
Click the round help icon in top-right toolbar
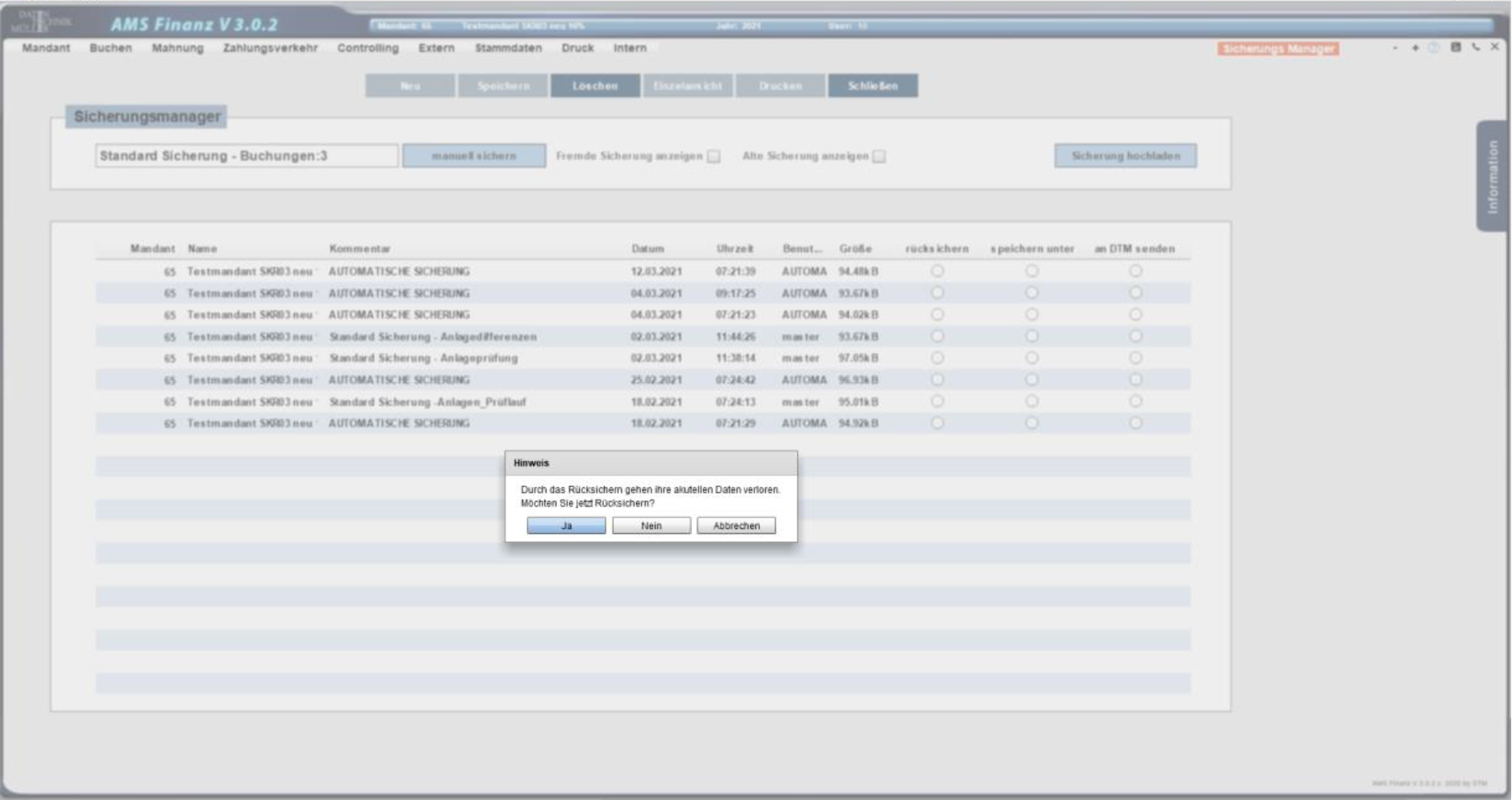[1434, 48]
